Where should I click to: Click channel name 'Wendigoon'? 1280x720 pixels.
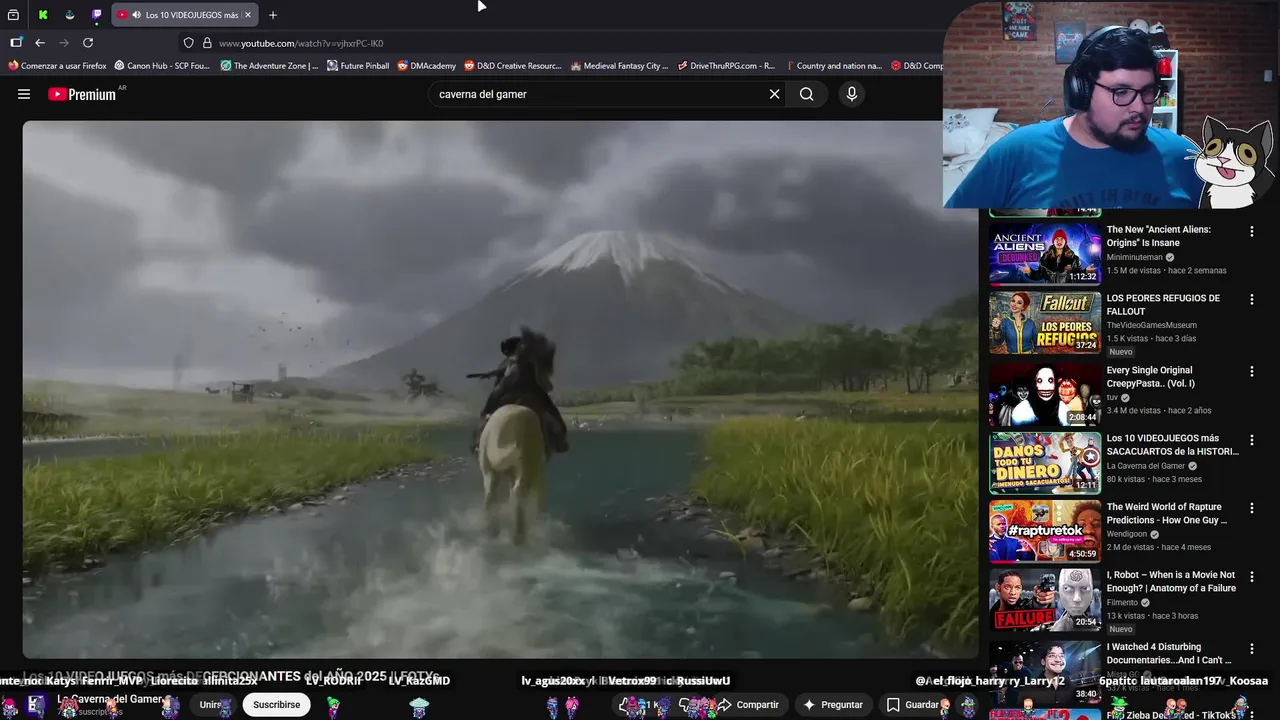tap(1129, 534)
